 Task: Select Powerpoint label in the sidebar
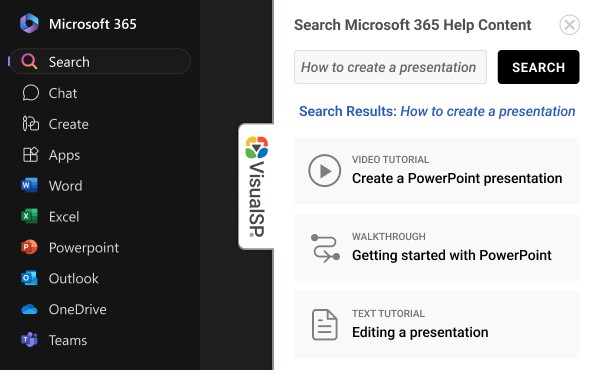(x=84, y=248)
